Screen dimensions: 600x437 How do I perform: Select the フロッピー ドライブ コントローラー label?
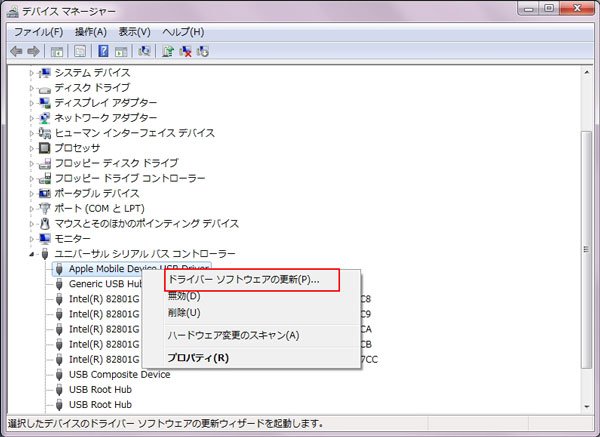pos(130,178)
